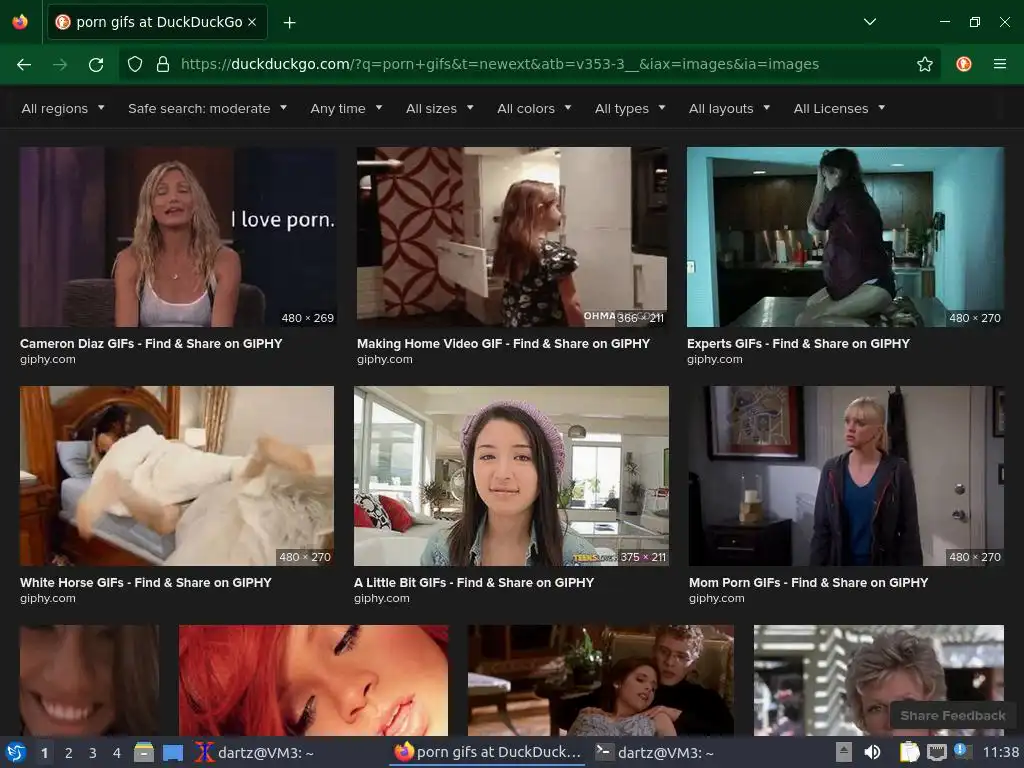Viewport: 1024px width, 768px height.
Task: Click the Firefox logo in title bar
Action: tap(20, 22)
